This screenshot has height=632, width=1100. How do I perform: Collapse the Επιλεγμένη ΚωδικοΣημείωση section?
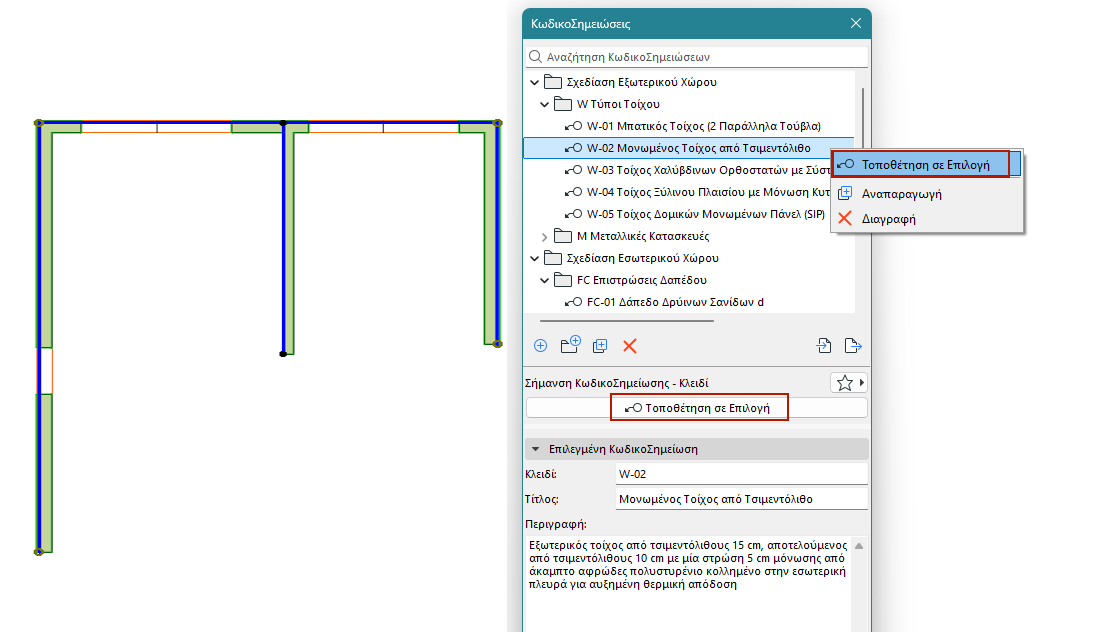[x=535, y=449]
